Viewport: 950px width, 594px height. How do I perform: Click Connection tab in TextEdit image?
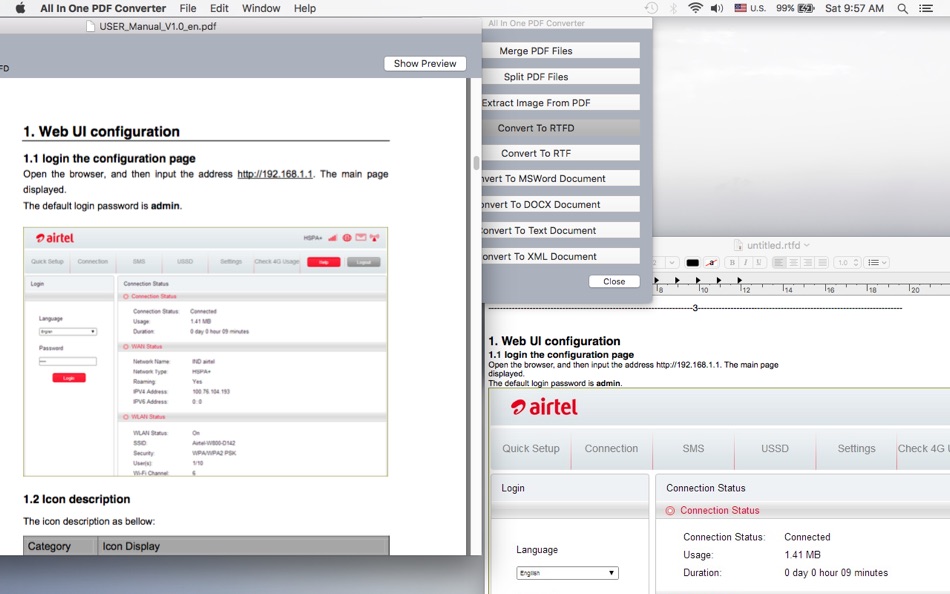pyautogui.click(x=611, y=449)
